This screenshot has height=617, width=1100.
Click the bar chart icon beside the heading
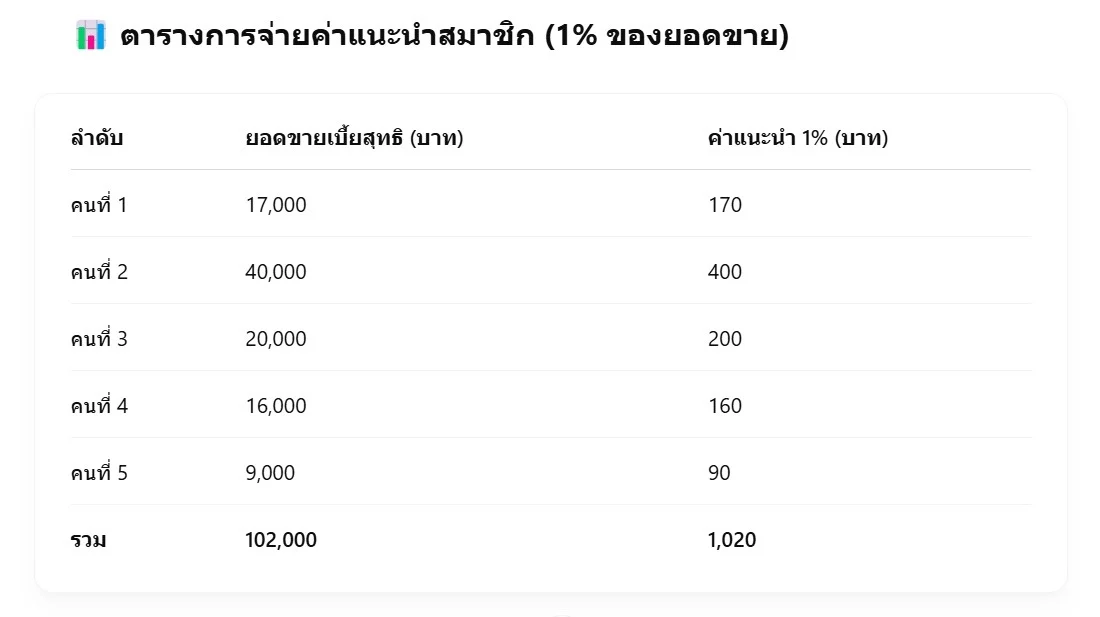click(x=91, y=36)
